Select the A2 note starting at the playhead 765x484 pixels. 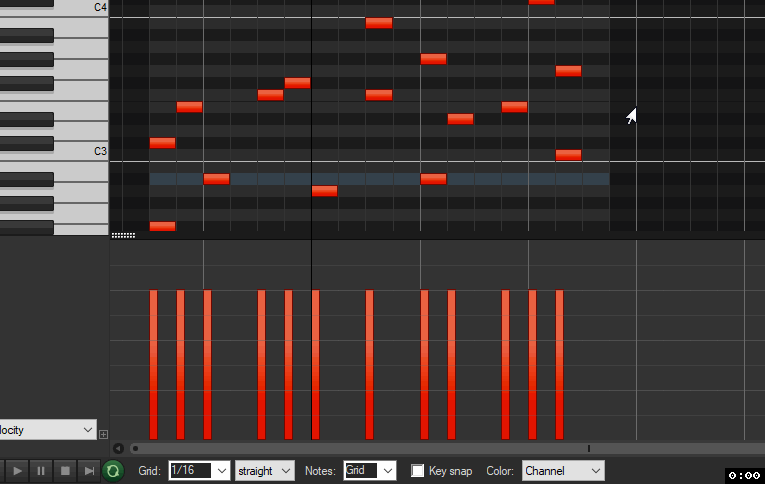324,191
